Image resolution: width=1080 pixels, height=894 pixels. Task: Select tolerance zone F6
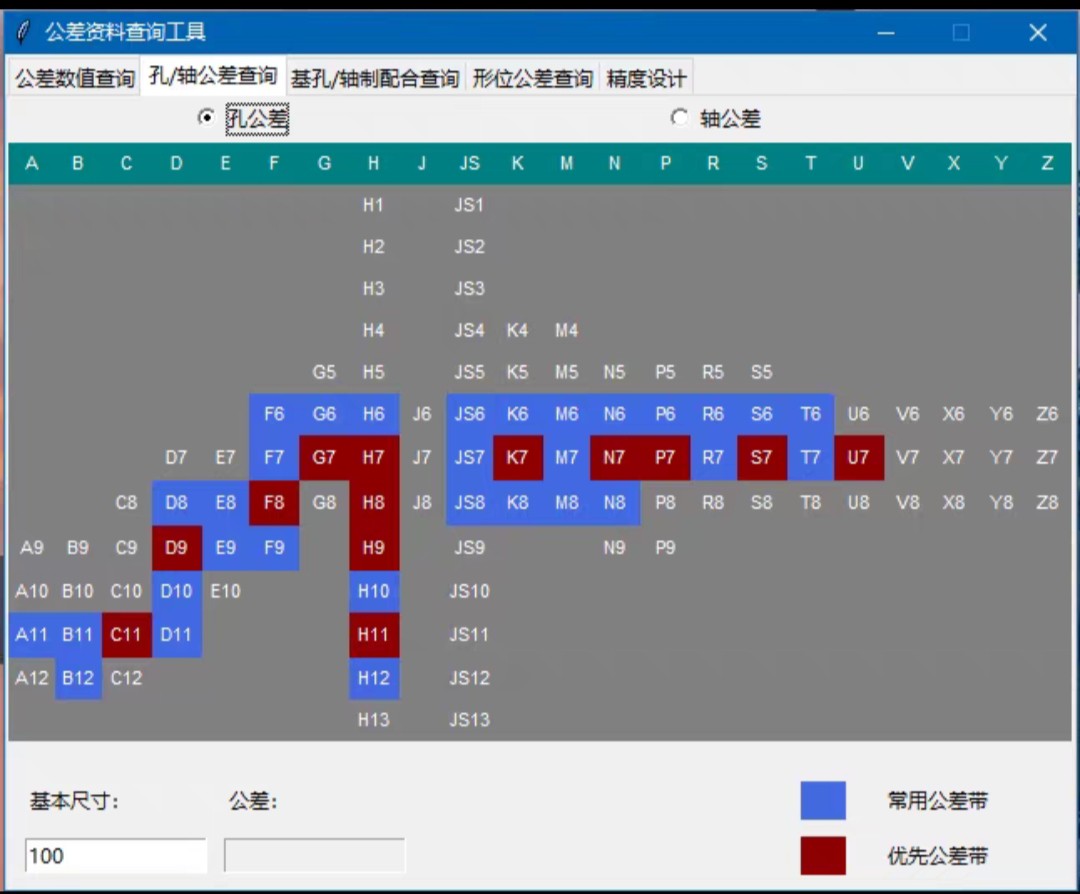tap(274, 414)
